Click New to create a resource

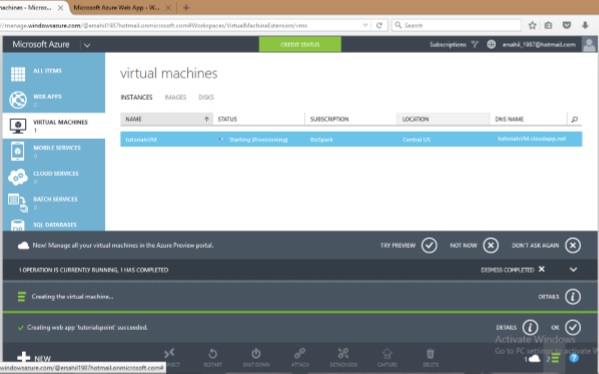point(34,358)
